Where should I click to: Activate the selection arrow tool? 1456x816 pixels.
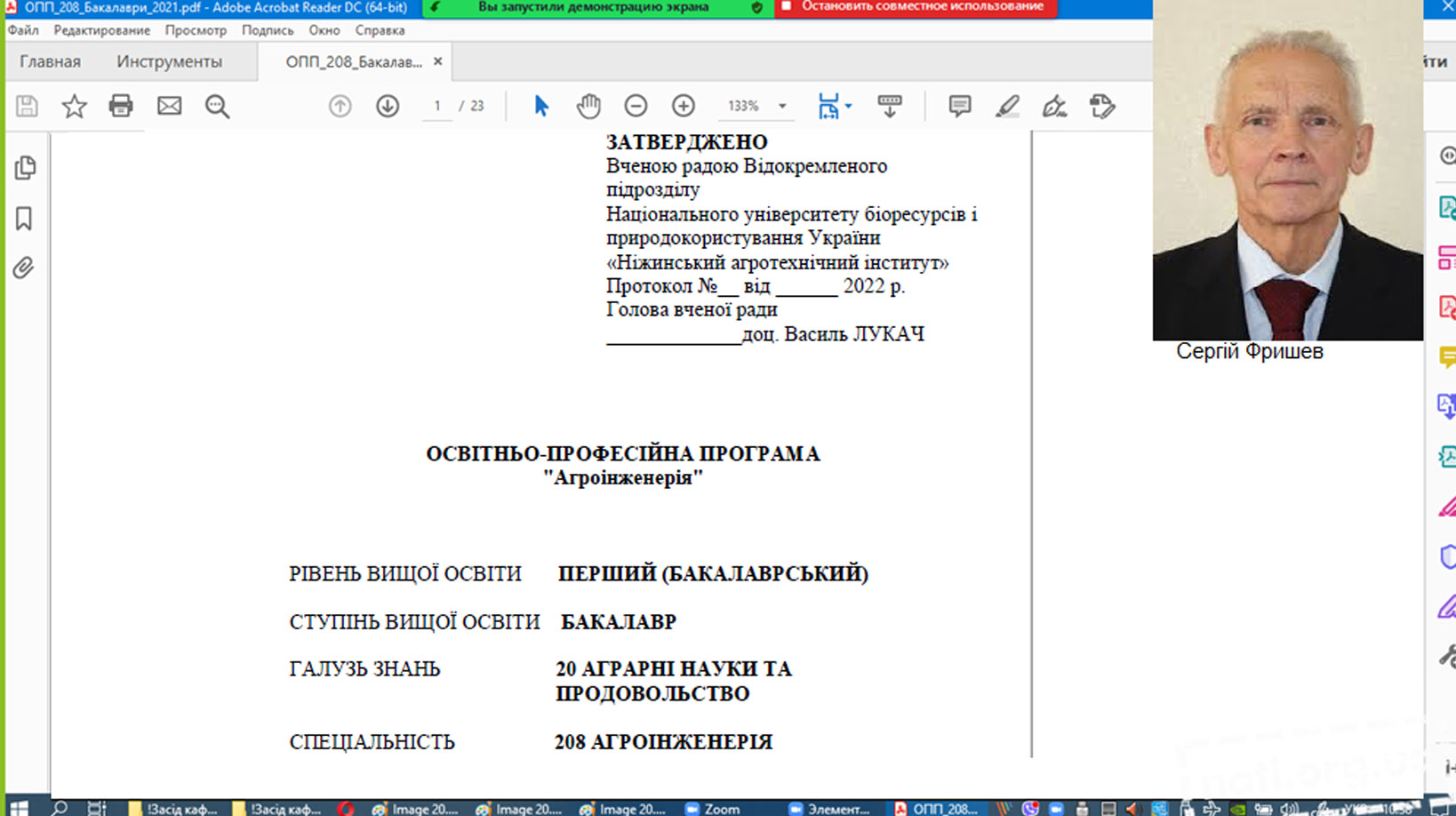(x=540, y=107)
